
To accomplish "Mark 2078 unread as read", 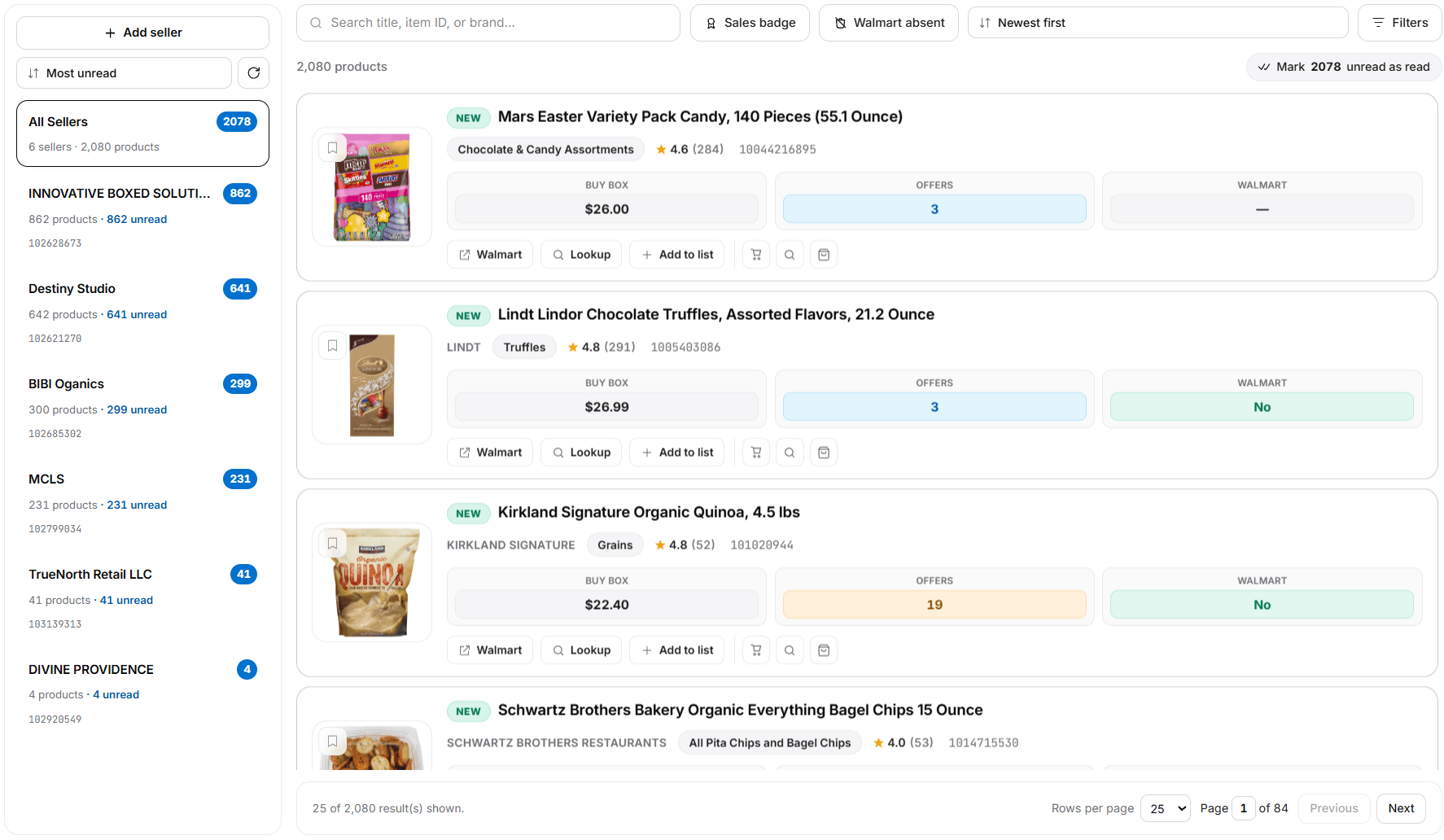I will (1344, 67).
